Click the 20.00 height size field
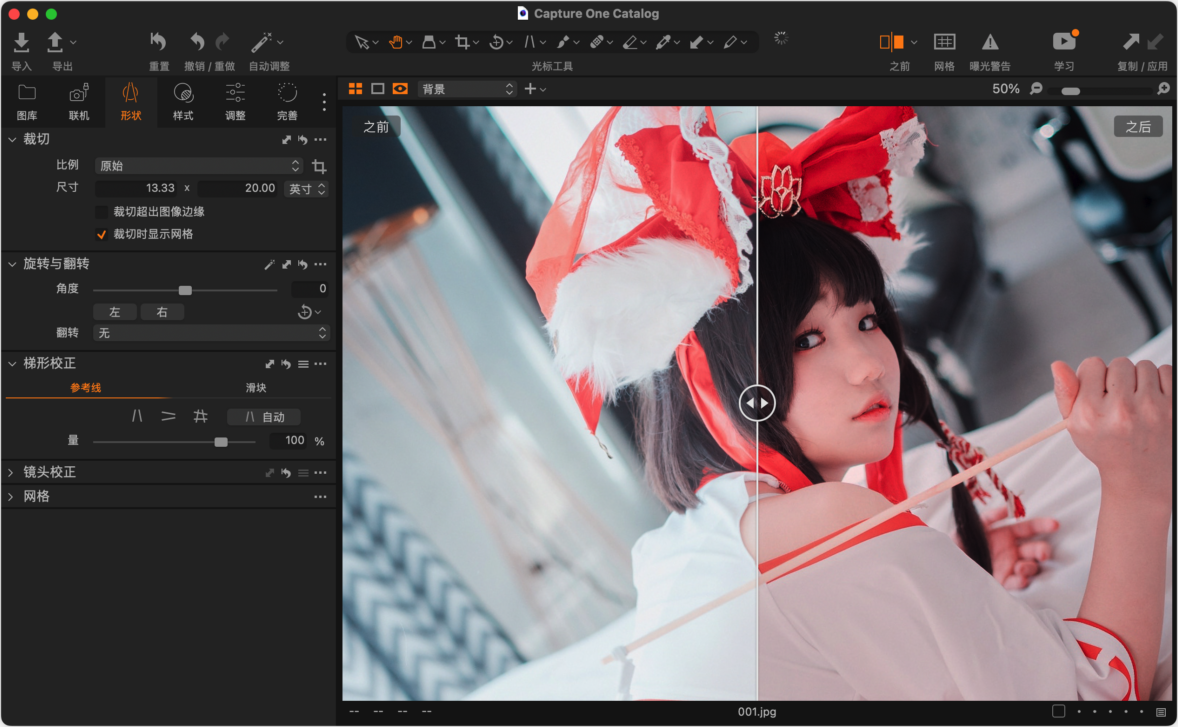The height and width of the screenshot is (727, 1178). (x=237, y=189)
